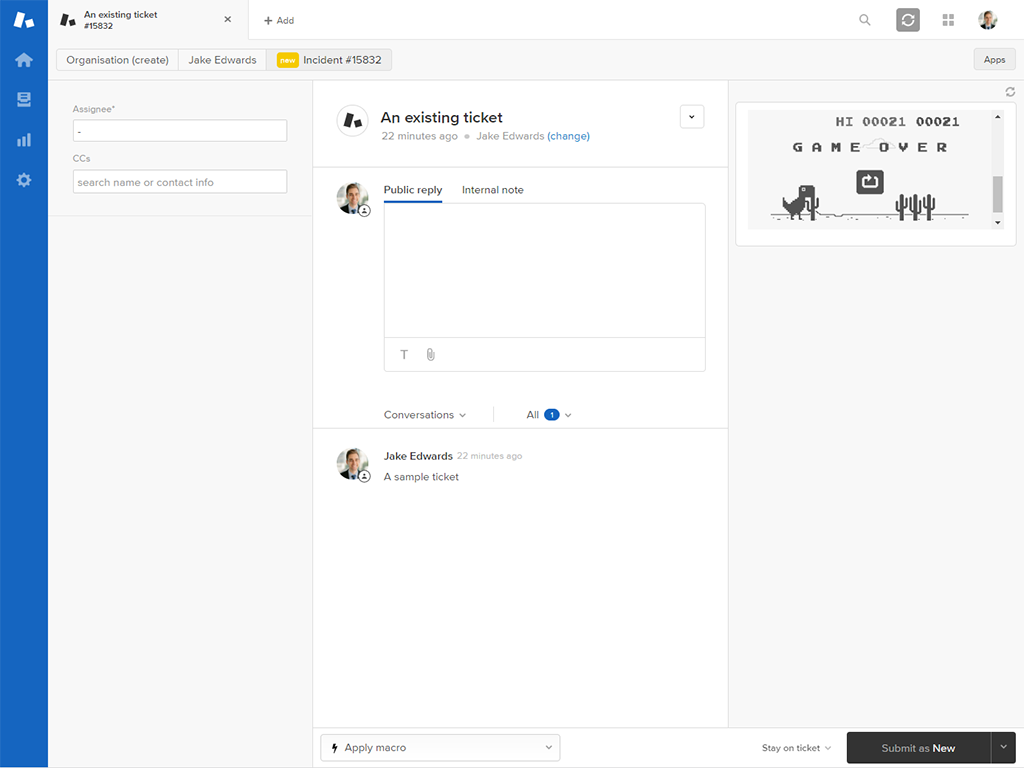Restart the dino game via the replay icon
This screenshot has height=768, width=1024.
(869, 181)
